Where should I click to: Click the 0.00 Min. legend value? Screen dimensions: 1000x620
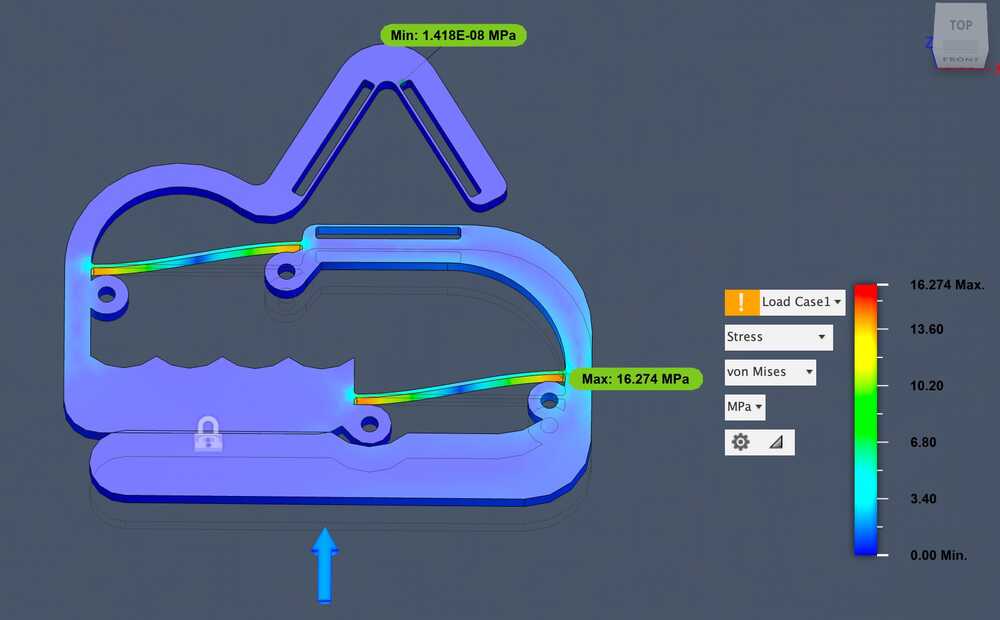[x=938, y=555]
